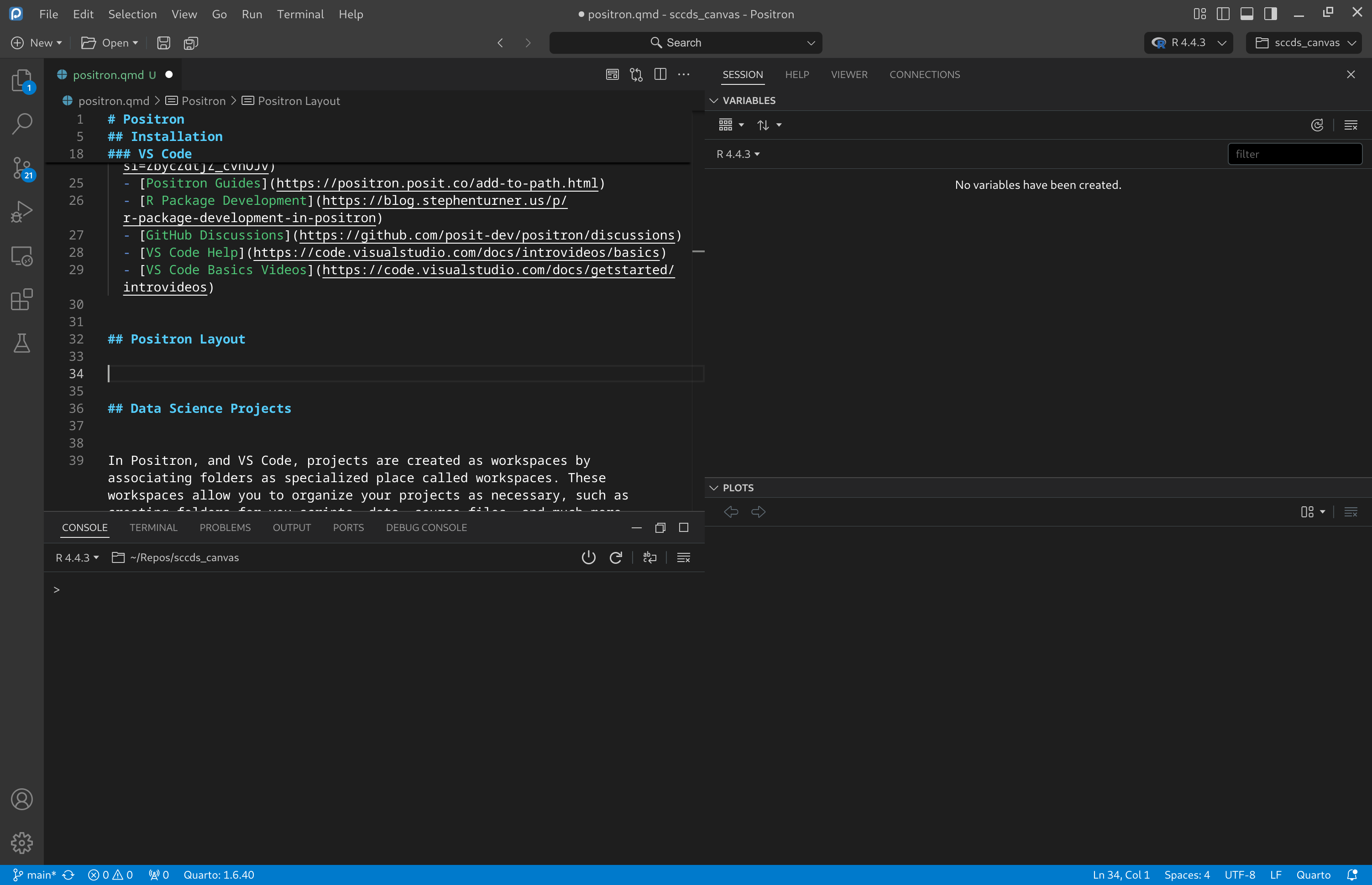Switch to the TERMINAL tab
This screenshot has width=1372, height=885.
click(x=153, y=527)
